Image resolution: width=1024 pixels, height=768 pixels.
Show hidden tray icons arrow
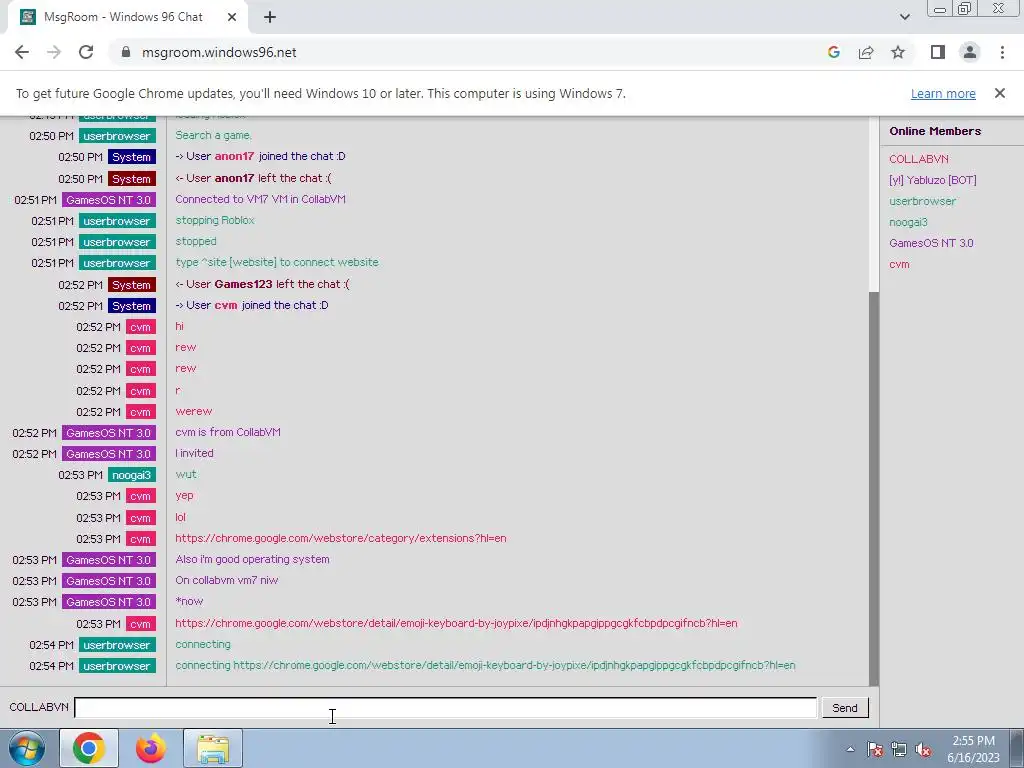pos(850,749)
